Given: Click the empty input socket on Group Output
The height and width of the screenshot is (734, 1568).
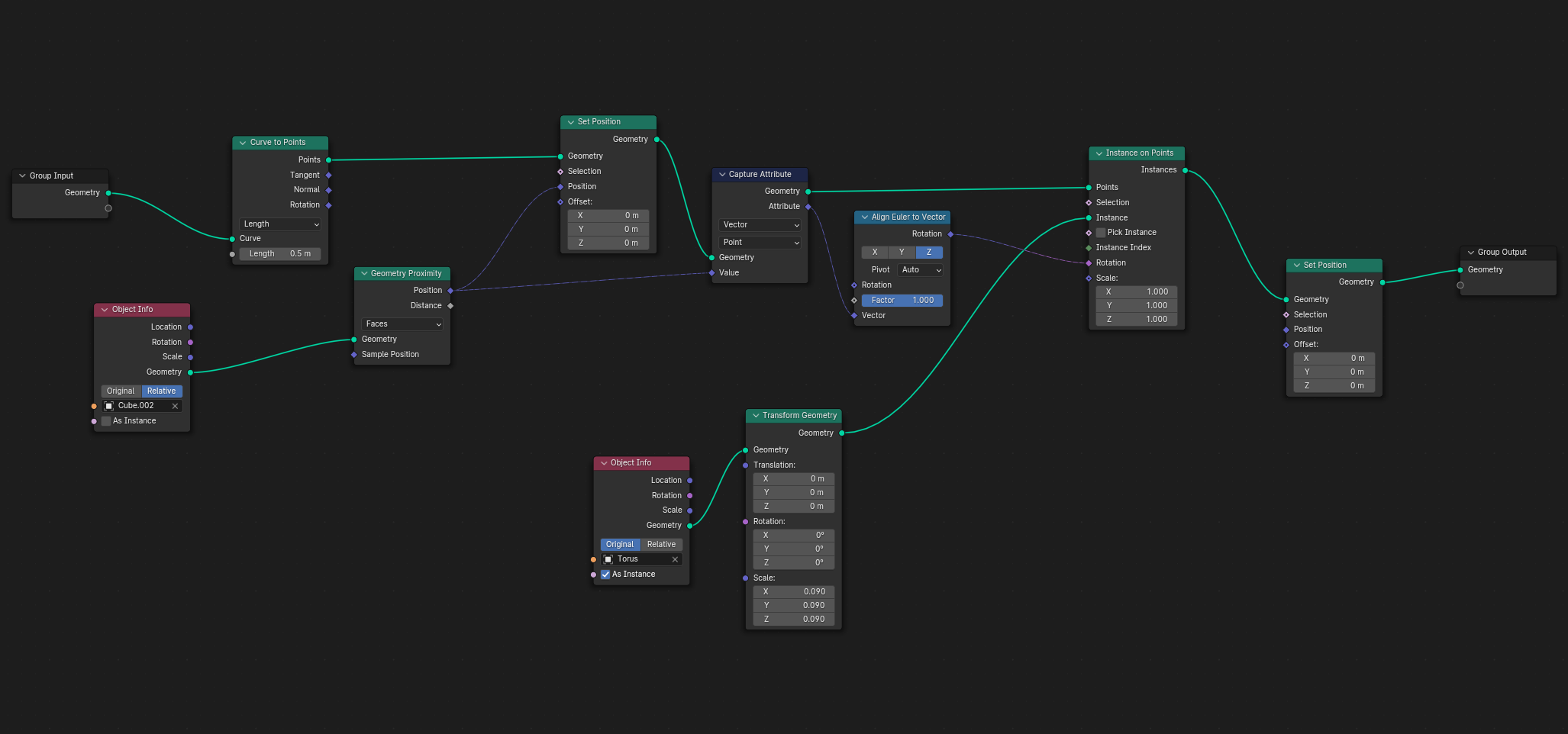Looking at the screenshot, I should (x=1460, y=285).
